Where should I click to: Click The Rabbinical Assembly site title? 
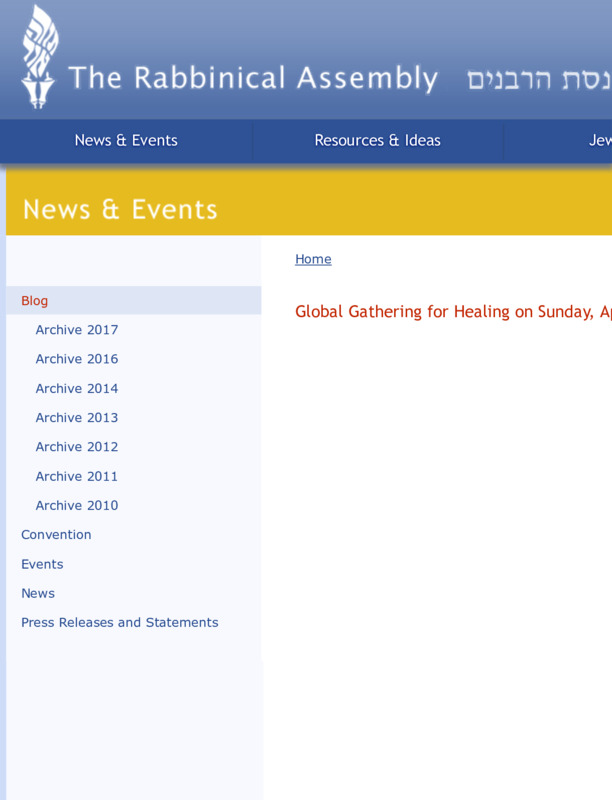[x=253, y=78]
